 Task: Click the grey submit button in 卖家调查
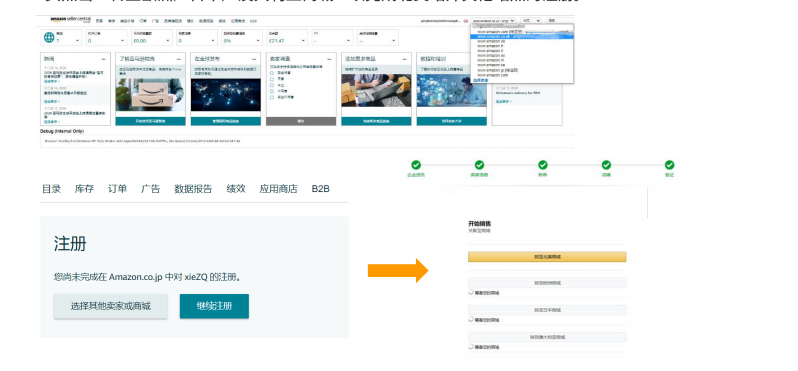(x=301, y=121)
